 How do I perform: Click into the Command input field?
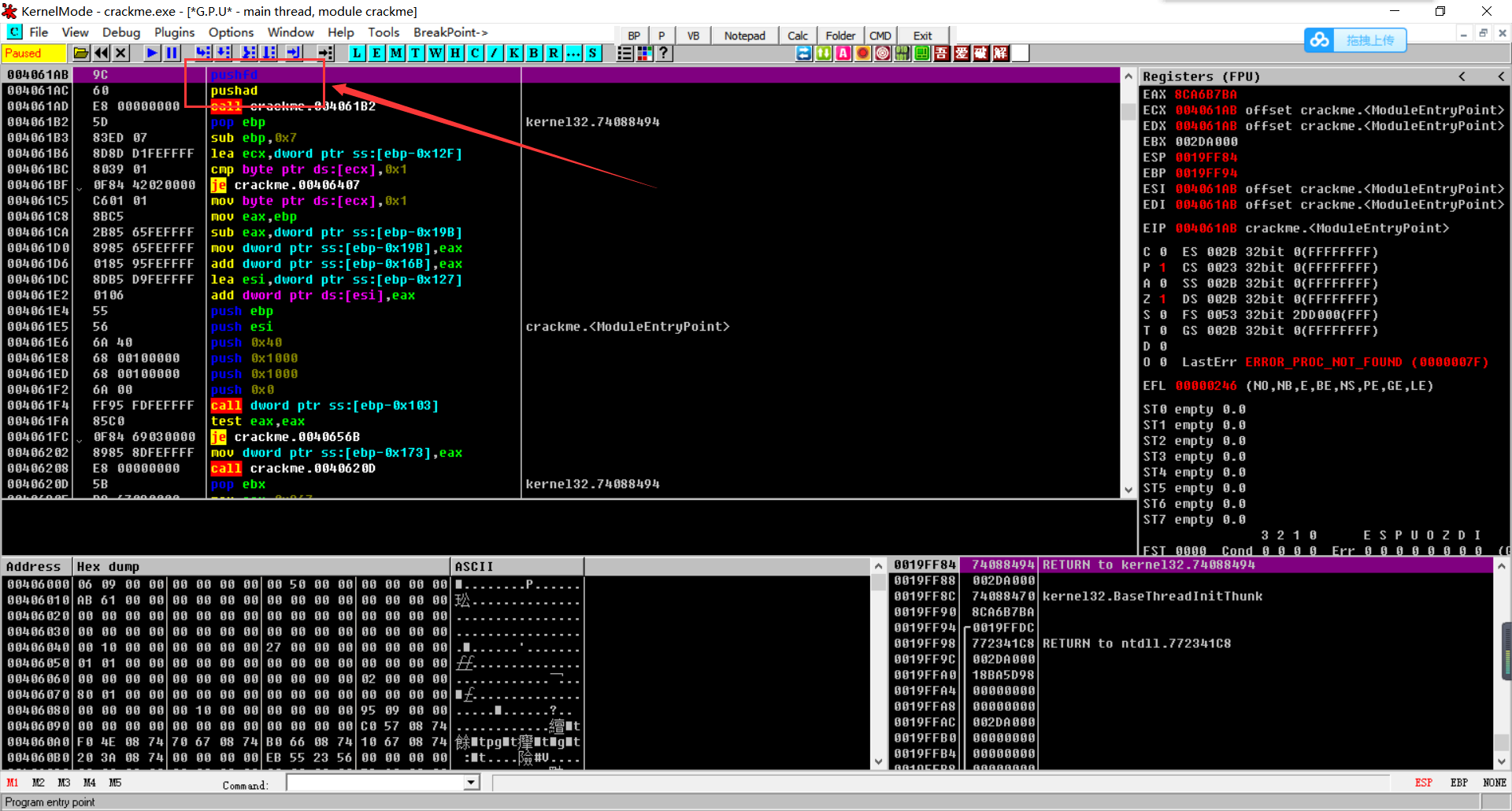coord(376,783)
